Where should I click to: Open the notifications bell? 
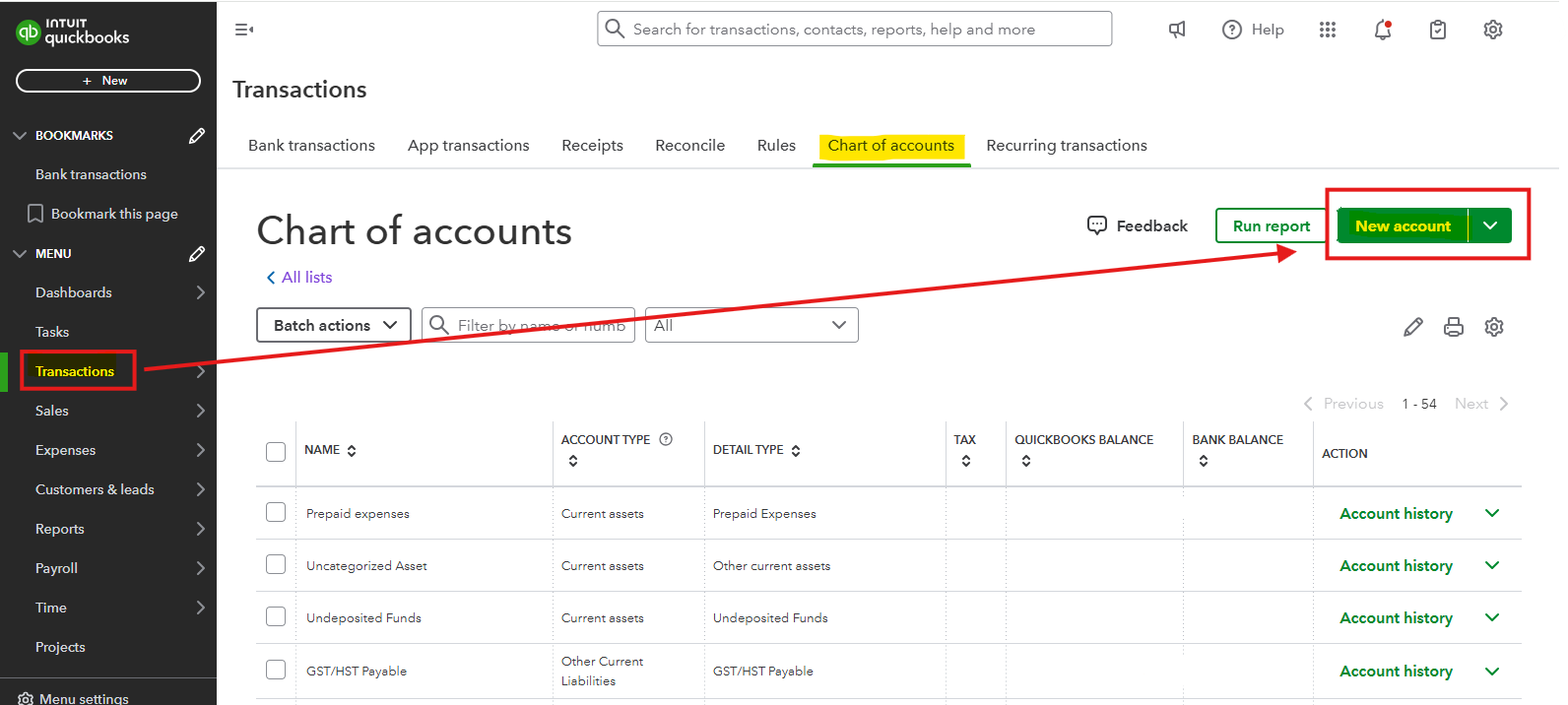(1383, 30)
